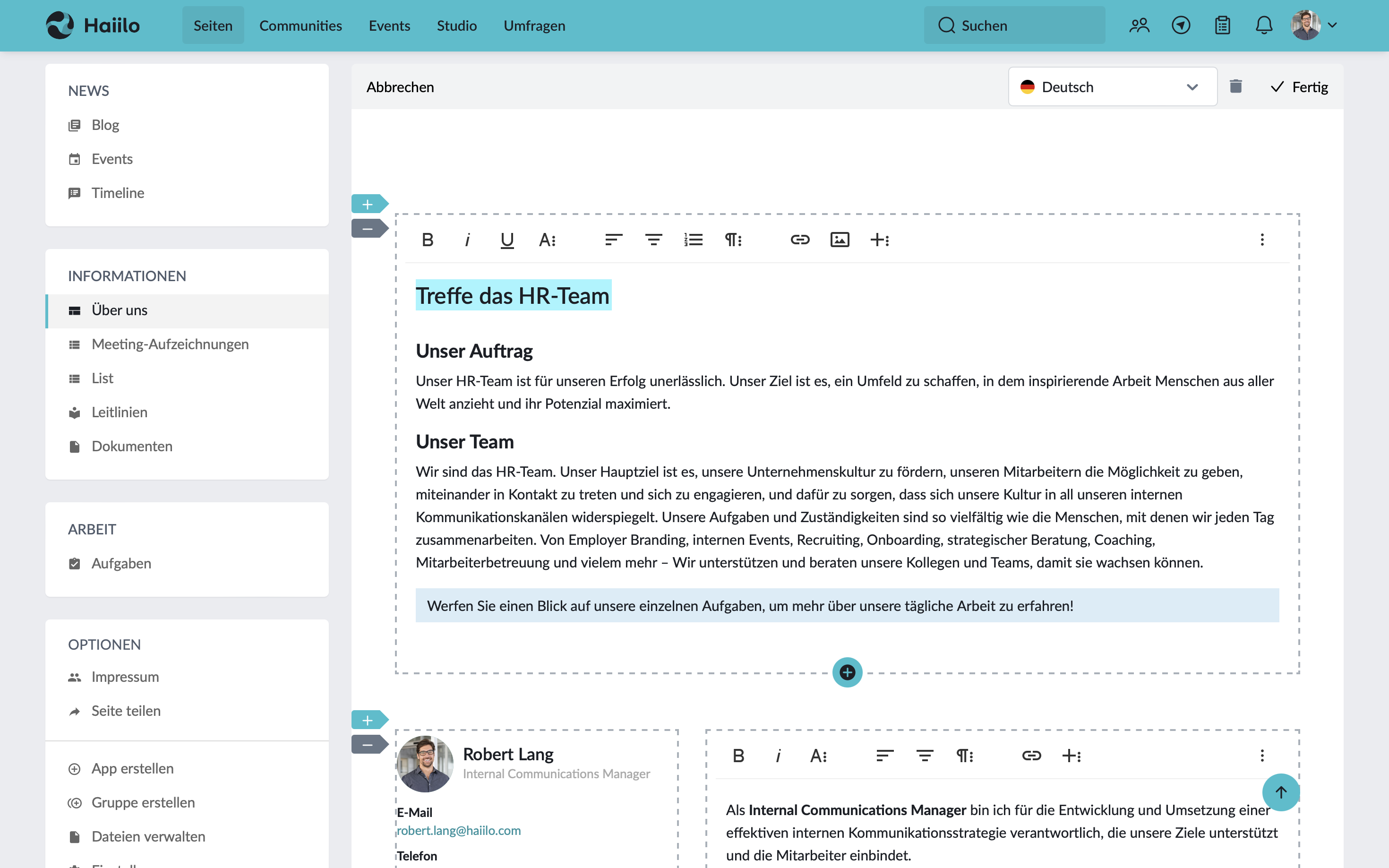The width and height of the screenshot is (1389, 868).
Task: Open more insert options in HR-Team editor
Action: [880, 240]
